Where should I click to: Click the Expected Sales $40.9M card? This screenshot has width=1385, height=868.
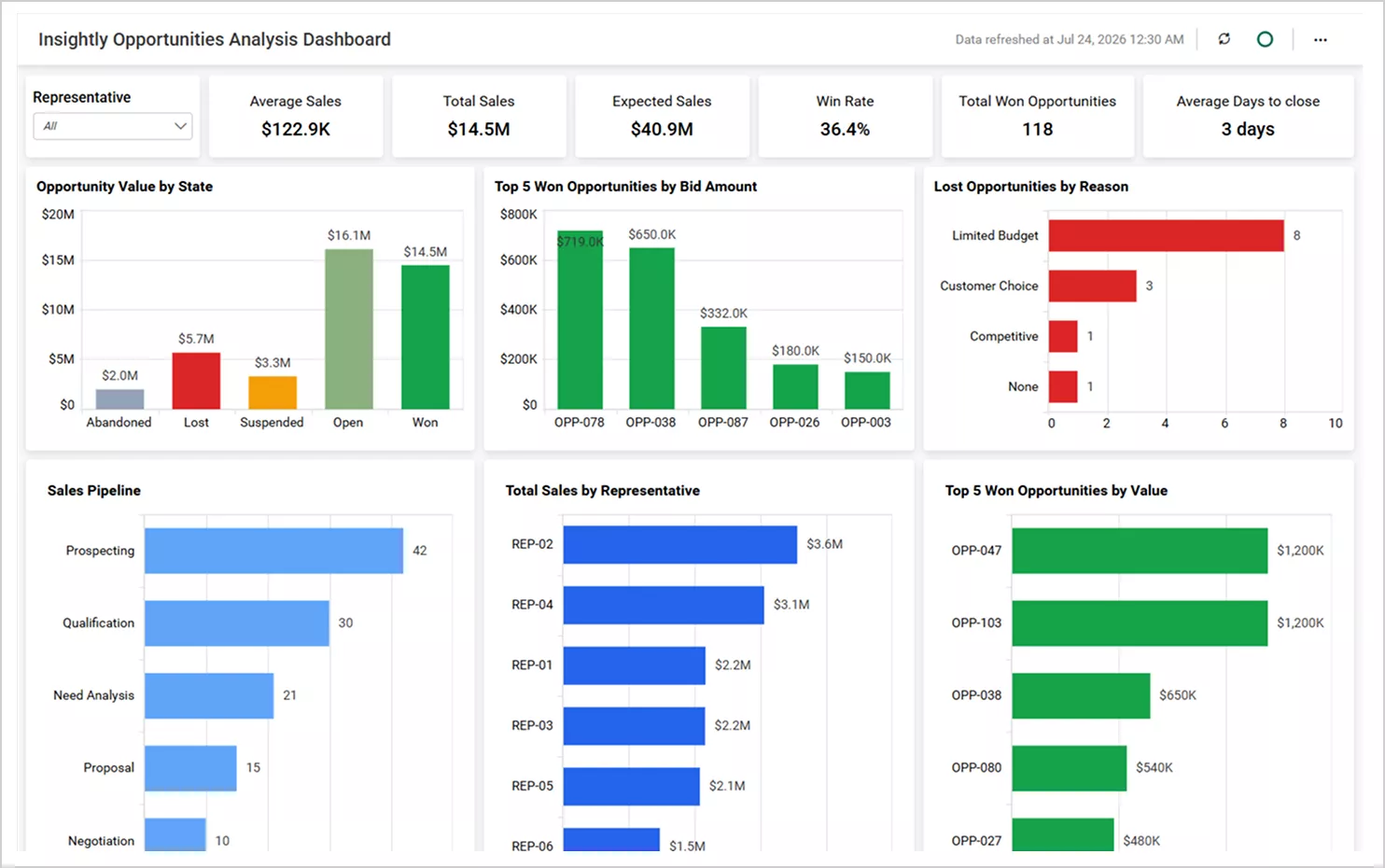point(662,116)
